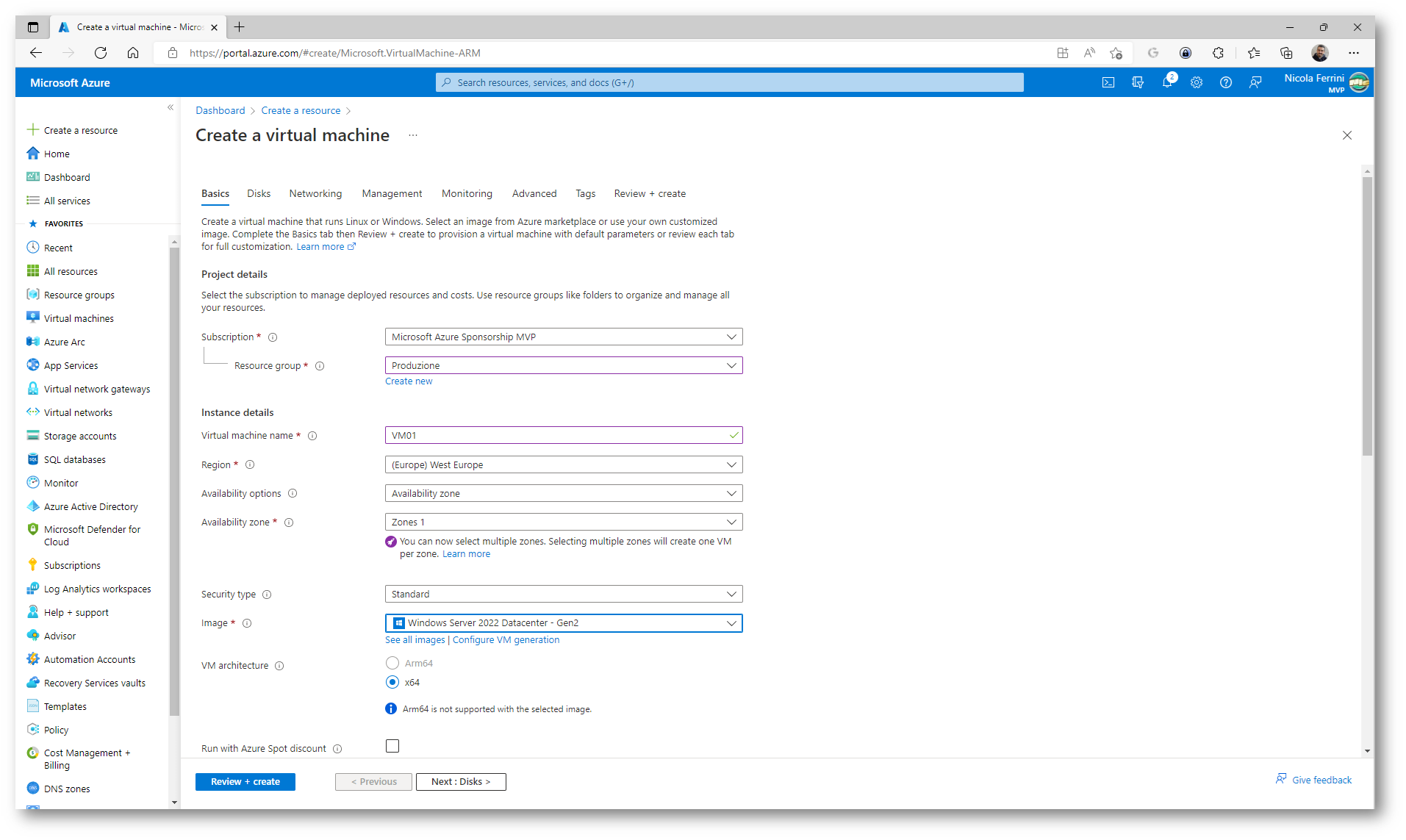Click the blue Review + create button

[245, 781]
